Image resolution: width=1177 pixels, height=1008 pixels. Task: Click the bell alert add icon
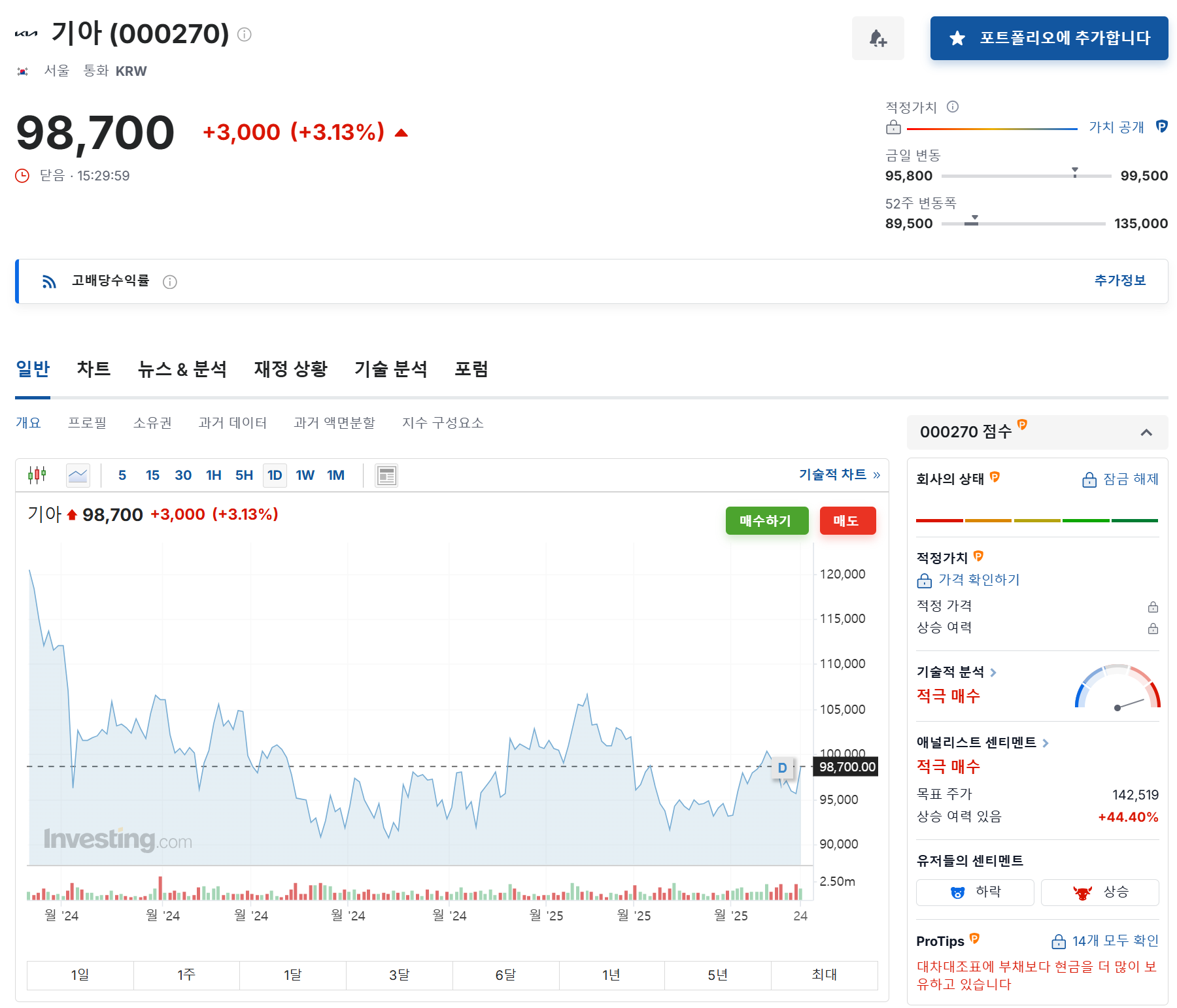pos(878,39)
